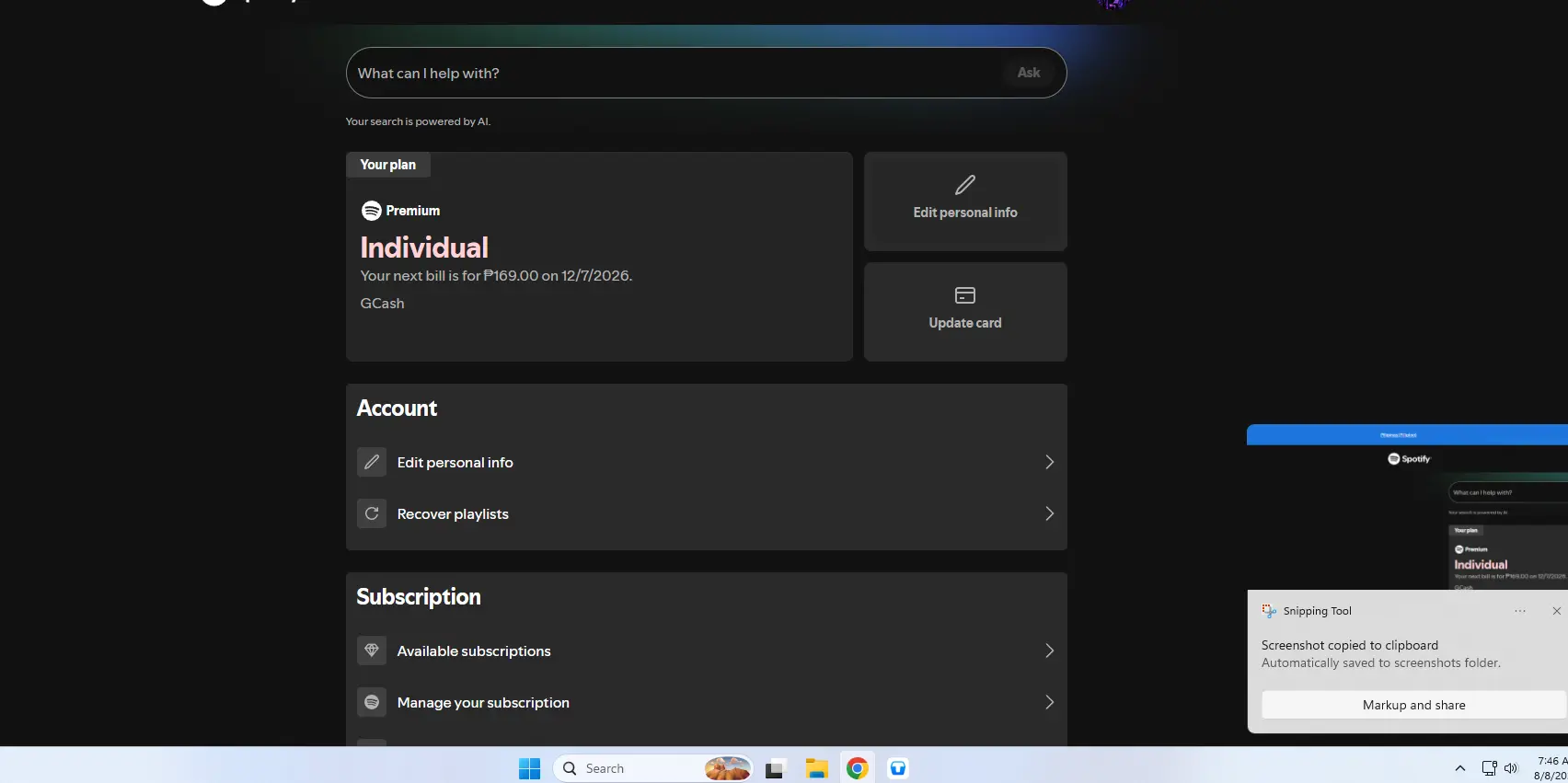Click the taskbar clock and date

[x=1551, y=768]
